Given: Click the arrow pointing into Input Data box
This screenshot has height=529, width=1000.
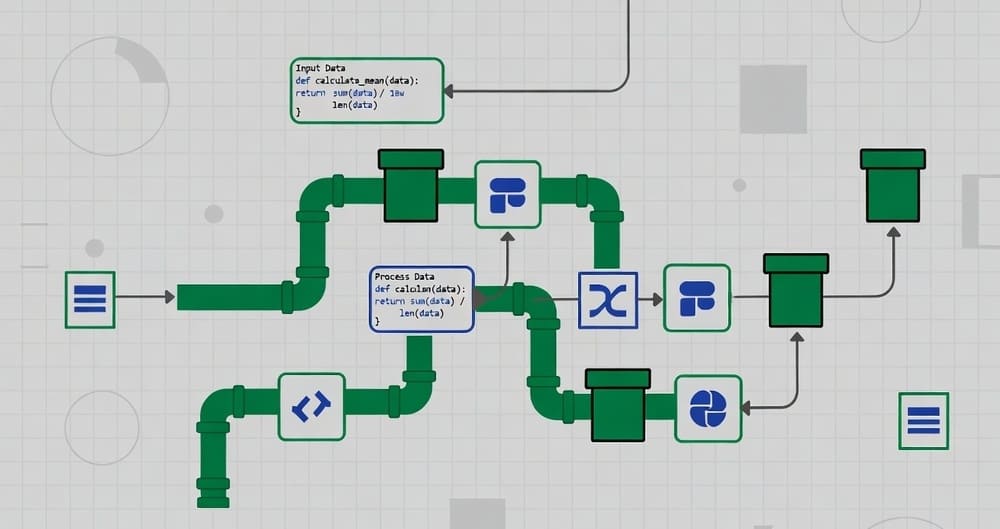Looking at the screenshot, I should [450, 90].
